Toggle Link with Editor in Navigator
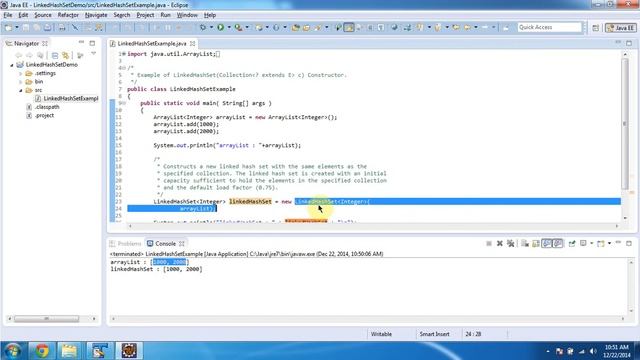640x360 pixels. click(65, 55)
